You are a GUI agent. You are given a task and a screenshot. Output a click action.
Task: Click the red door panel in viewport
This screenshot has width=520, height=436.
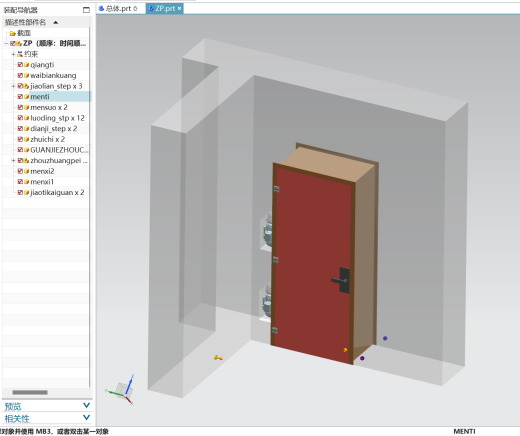pyautogui.click(x=313, y=263)
